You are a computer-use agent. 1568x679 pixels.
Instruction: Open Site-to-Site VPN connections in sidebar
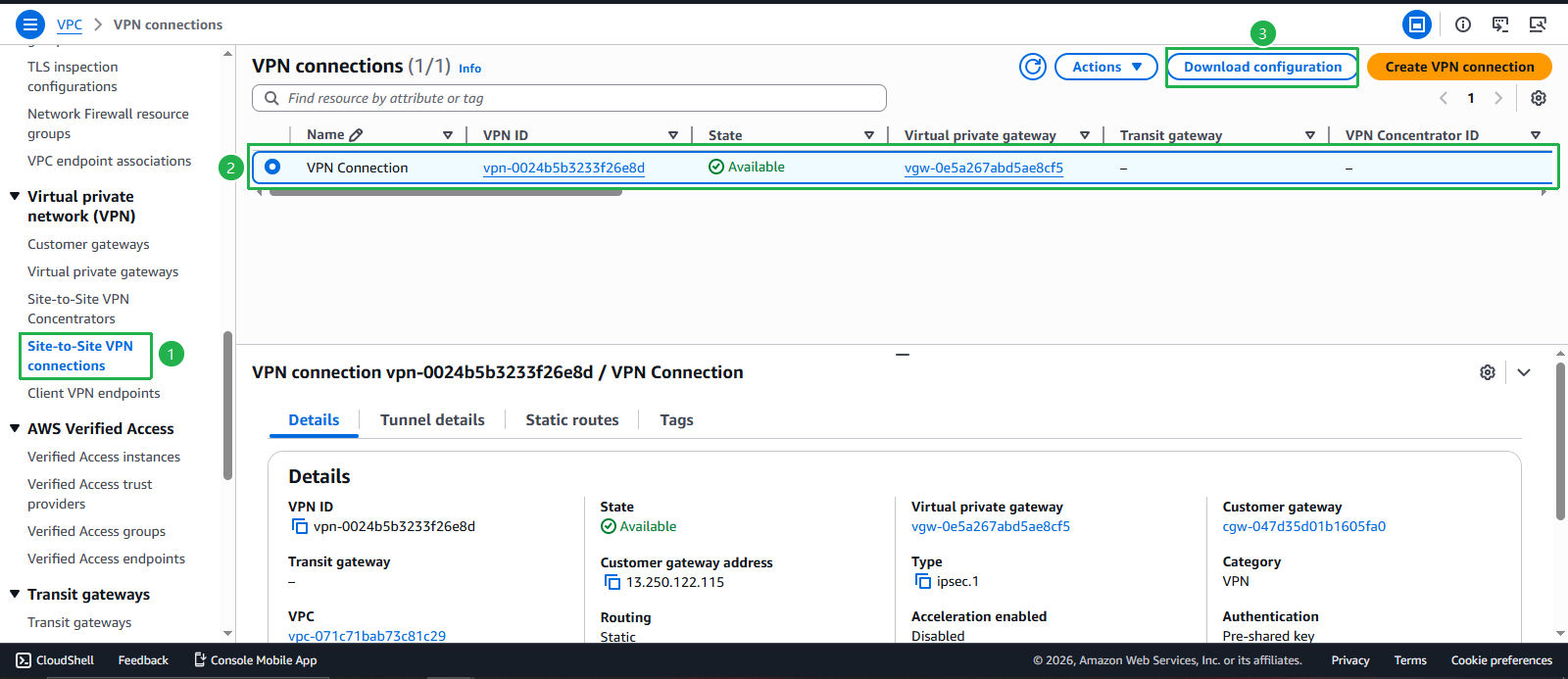click(x=80, y=356)
